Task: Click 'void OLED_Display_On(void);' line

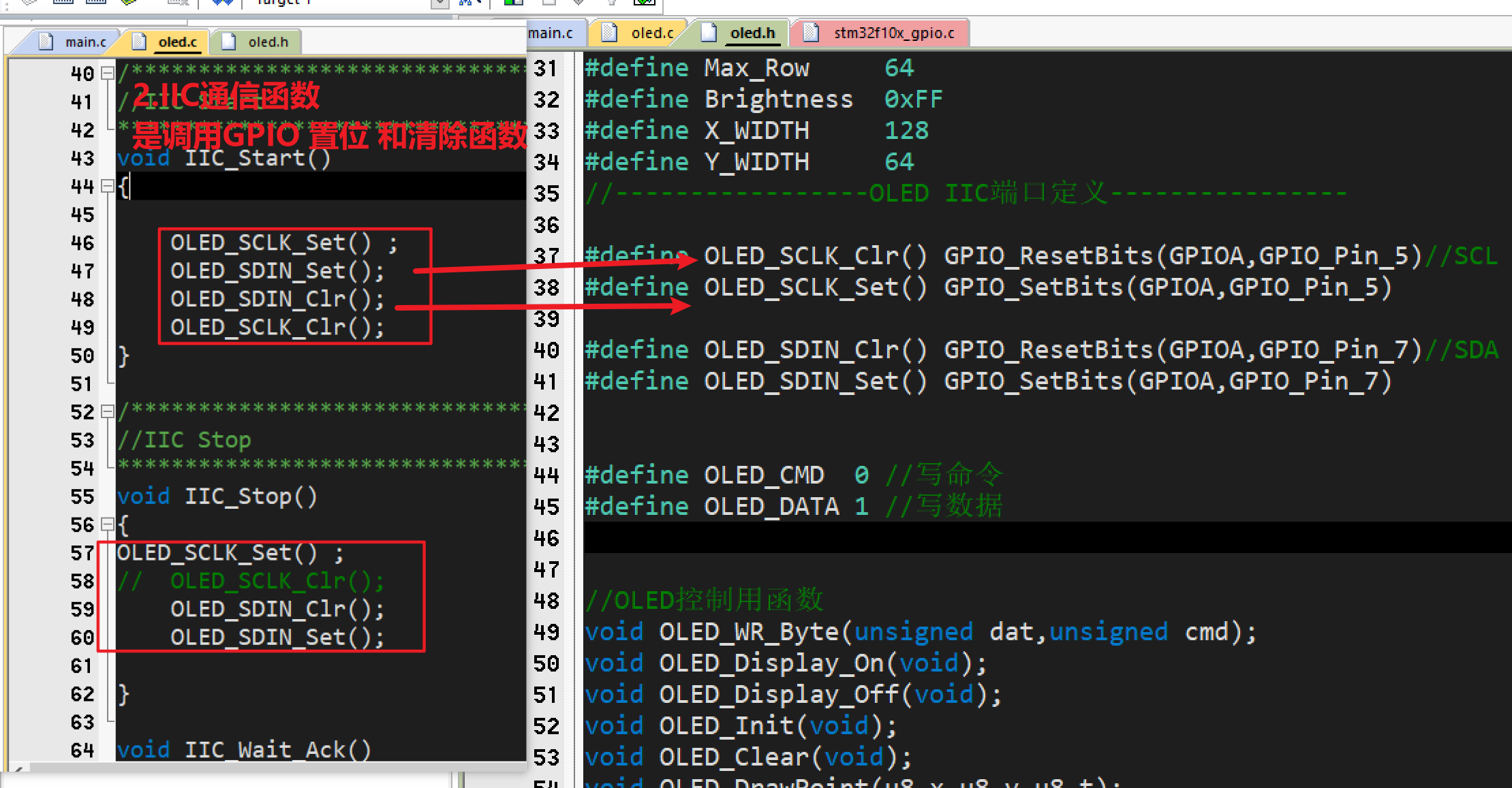Action: (x=786, y=663)
